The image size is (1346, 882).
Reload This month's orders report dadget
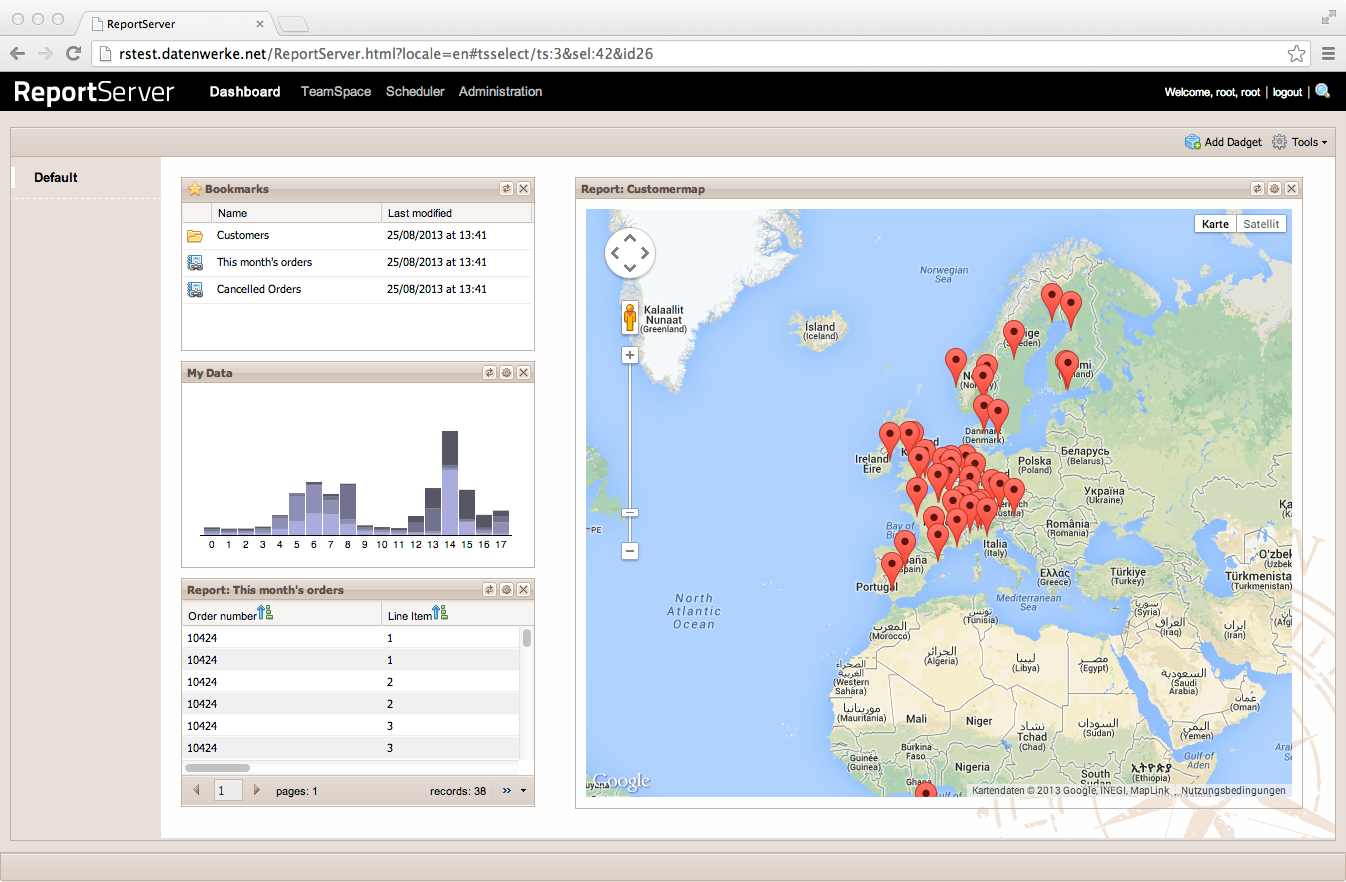(x=490, y=589)
